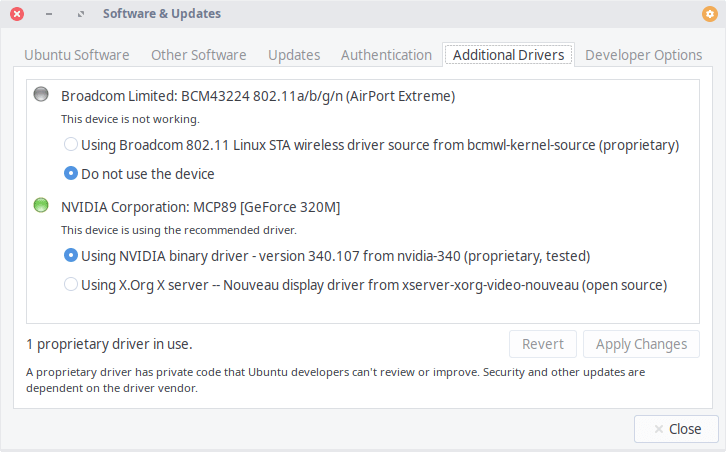Close the Software & Updates dialog

[x=676, y=429]
